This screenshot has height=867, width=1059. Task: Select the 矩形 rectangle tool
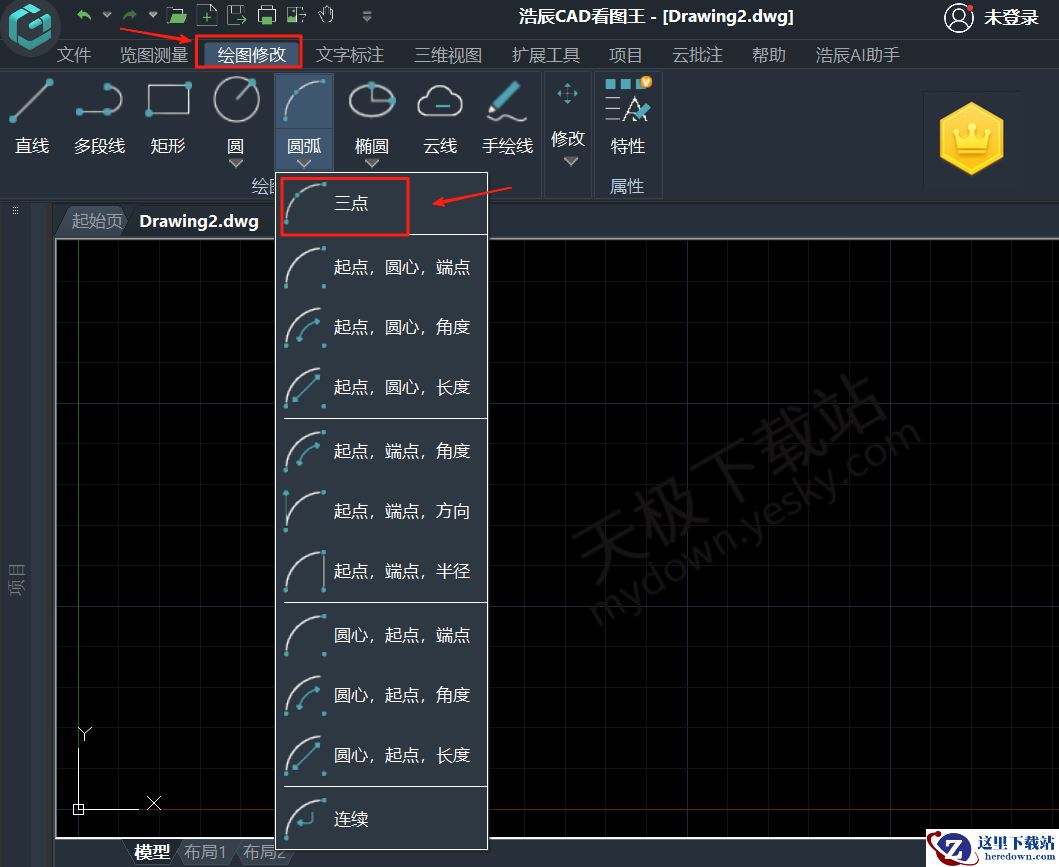click(x=167, y=116)
